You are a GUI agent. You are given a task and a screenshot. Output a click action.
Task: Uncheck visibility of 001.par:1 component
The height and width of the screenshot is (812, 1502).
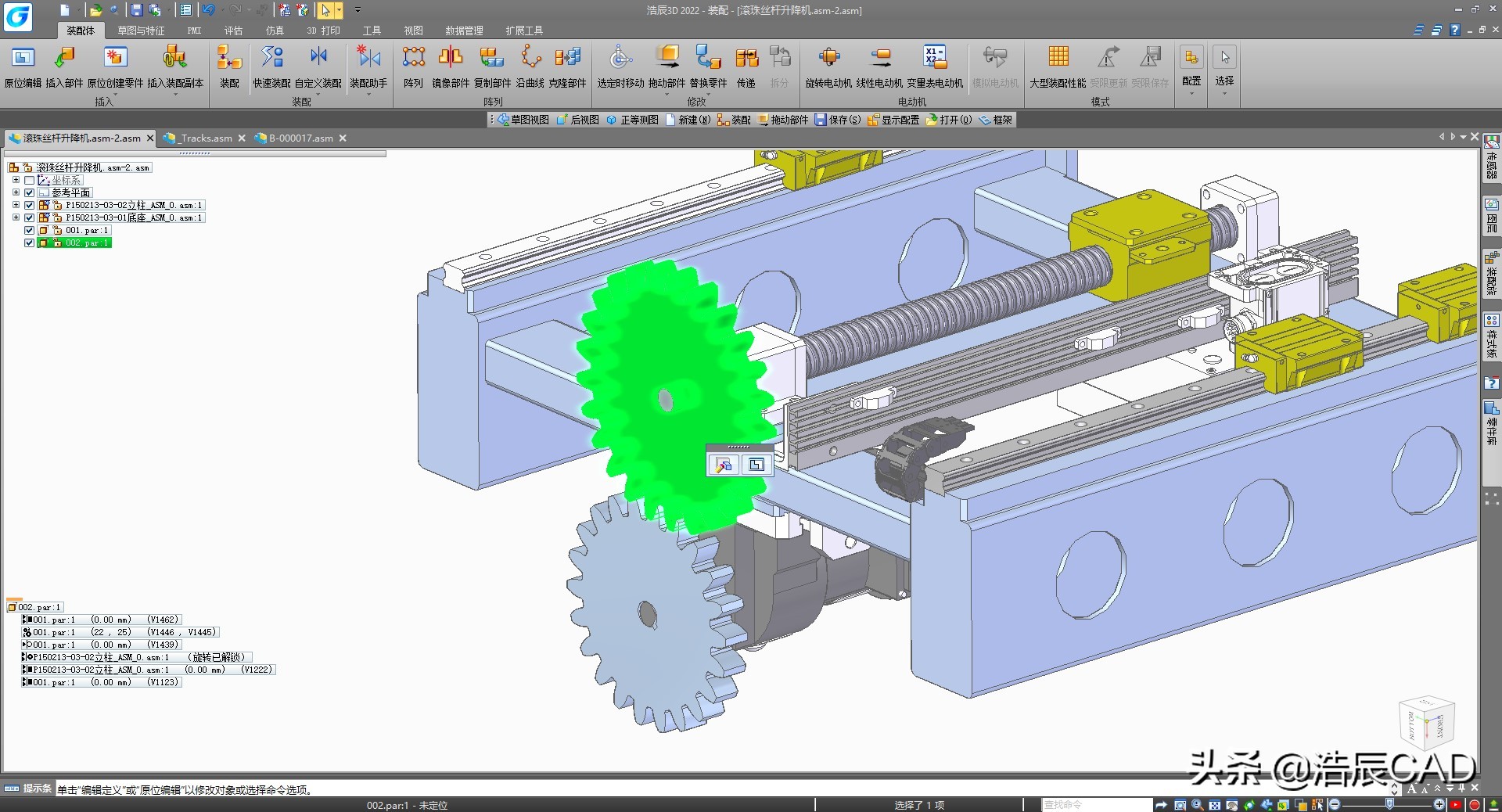[x=29, y=231]
